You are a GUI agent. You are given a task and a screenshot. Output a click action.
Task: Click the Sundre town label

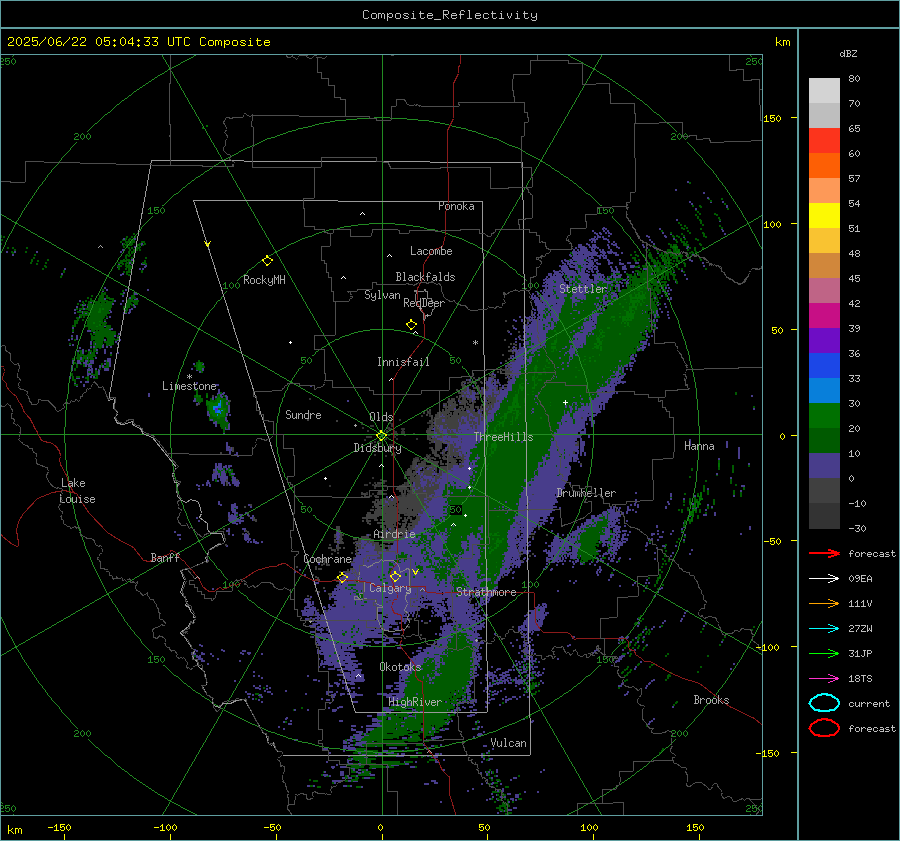(303, 414)
